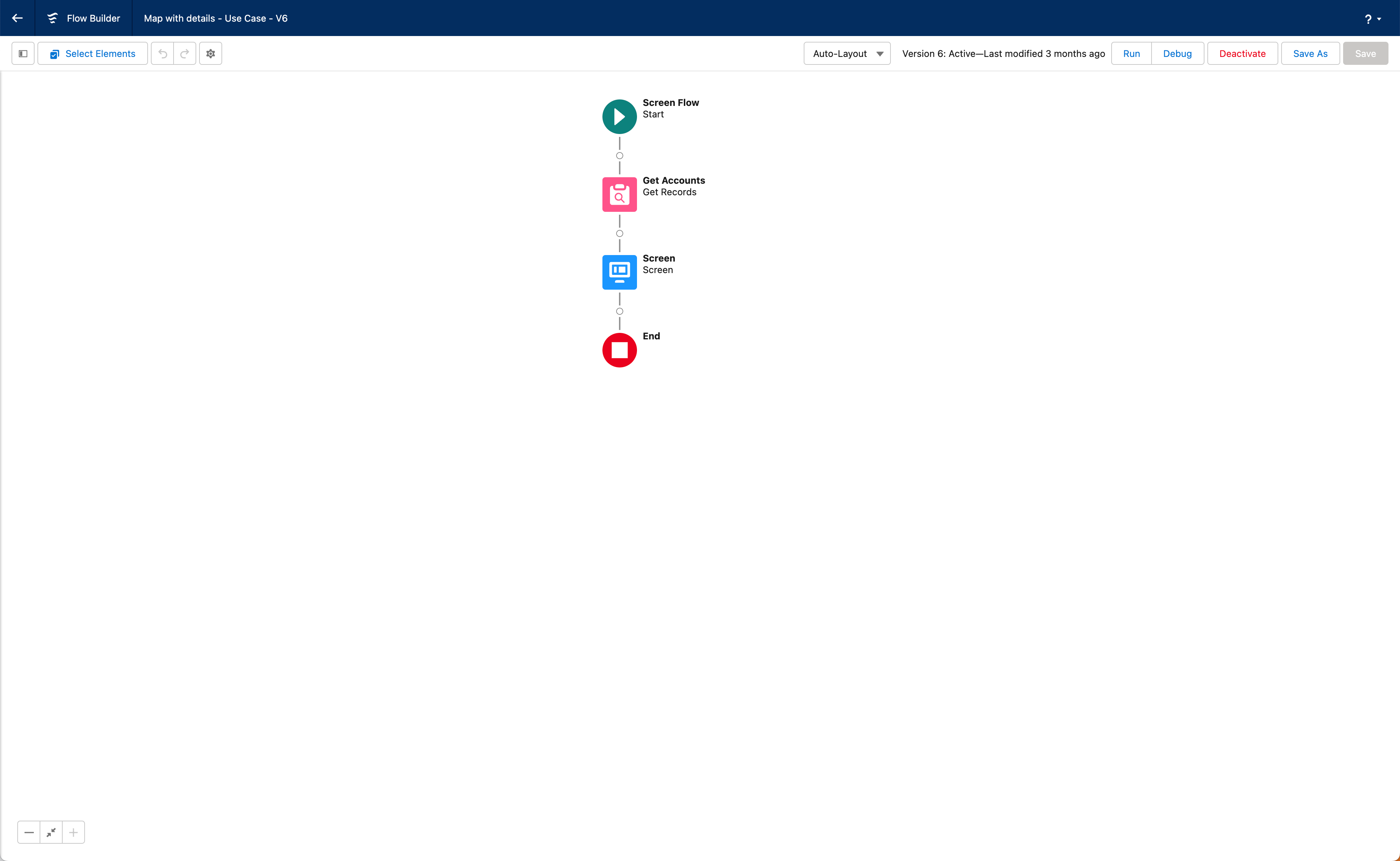This screenshot has width=1400, height=861.
Task: Add element between Screen and End
Action: point(619,312)
